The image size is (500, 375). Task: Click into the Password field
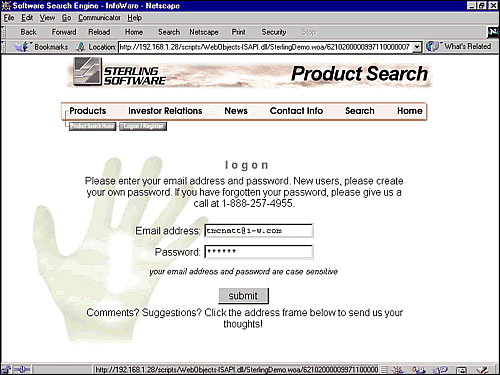pyautogui.click(x=259, y=252)
